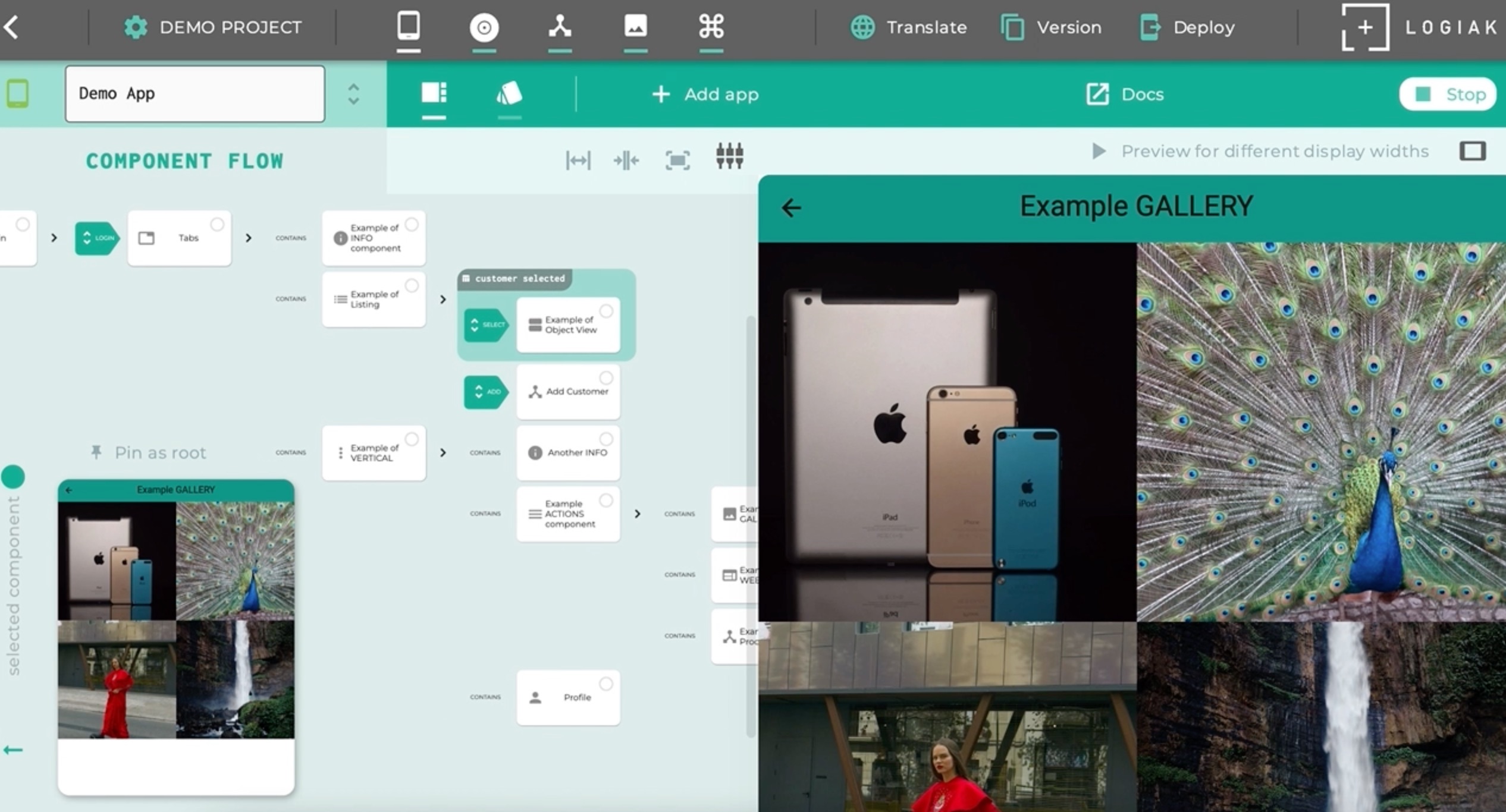1506x812 pixels.
Task: Switch to the theme swatches view icon
Action: [x=509, y=94]
